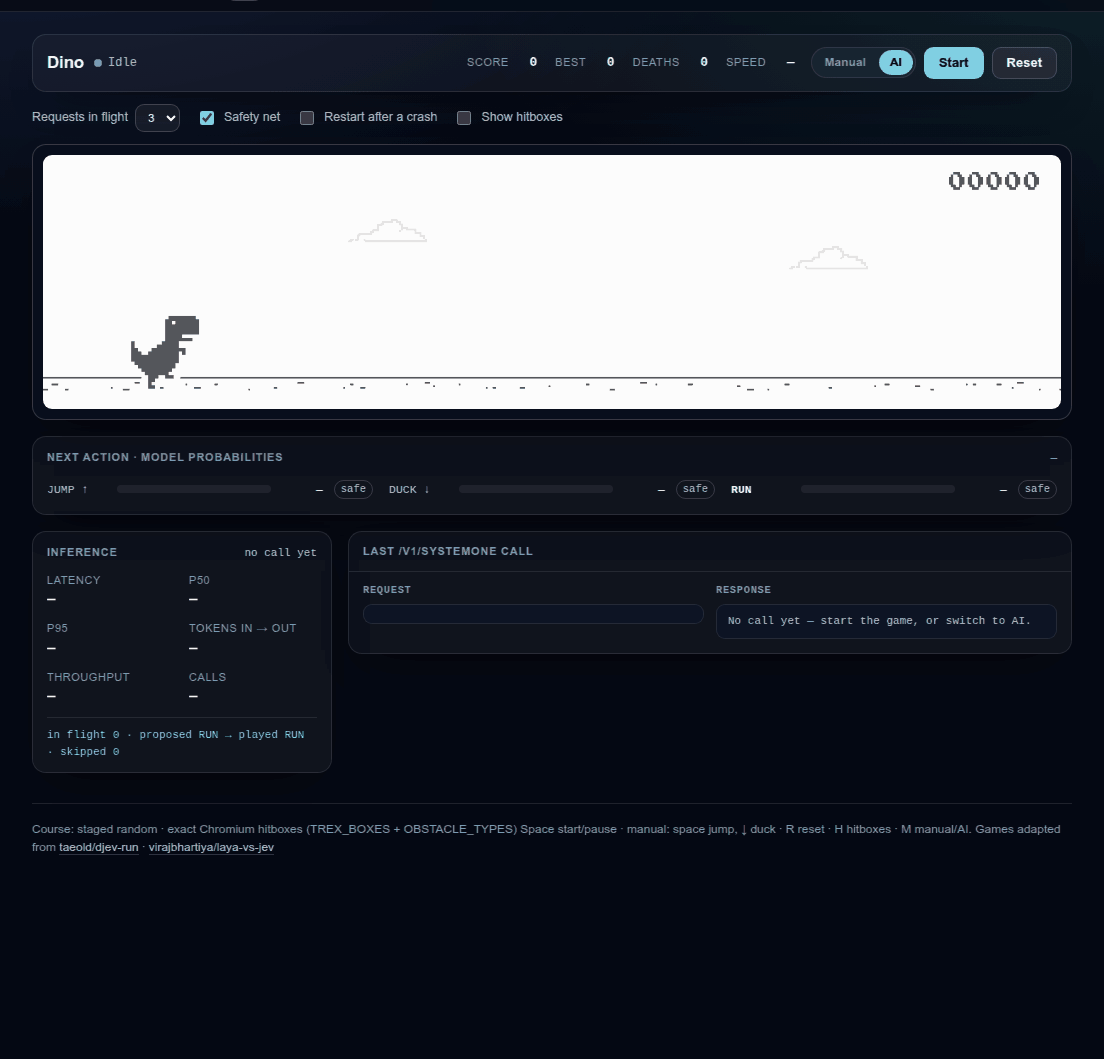
Task: Click the 'No call yet' response box
Action: [x=886, y=621]
